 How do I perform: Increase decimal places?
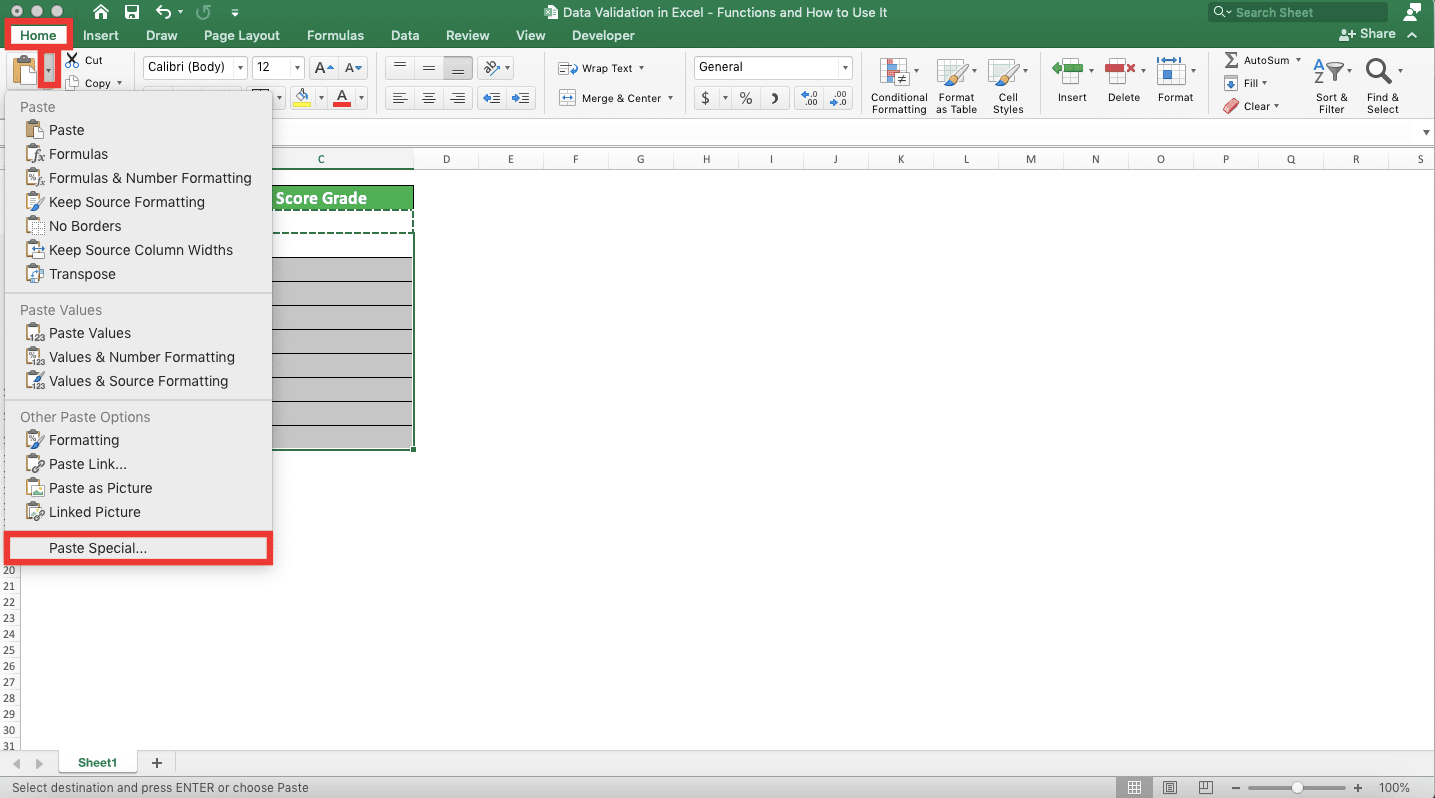coord(810,98)
